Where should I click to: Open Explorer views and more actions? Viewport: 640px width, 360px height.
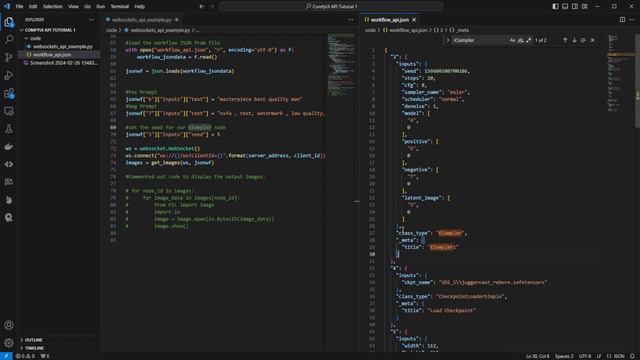click(91, 20)
